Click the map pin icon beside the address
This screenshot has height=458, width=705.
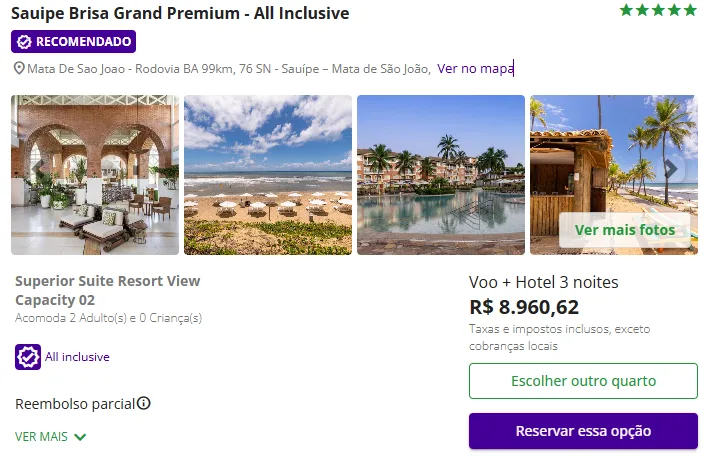[19, 69]
